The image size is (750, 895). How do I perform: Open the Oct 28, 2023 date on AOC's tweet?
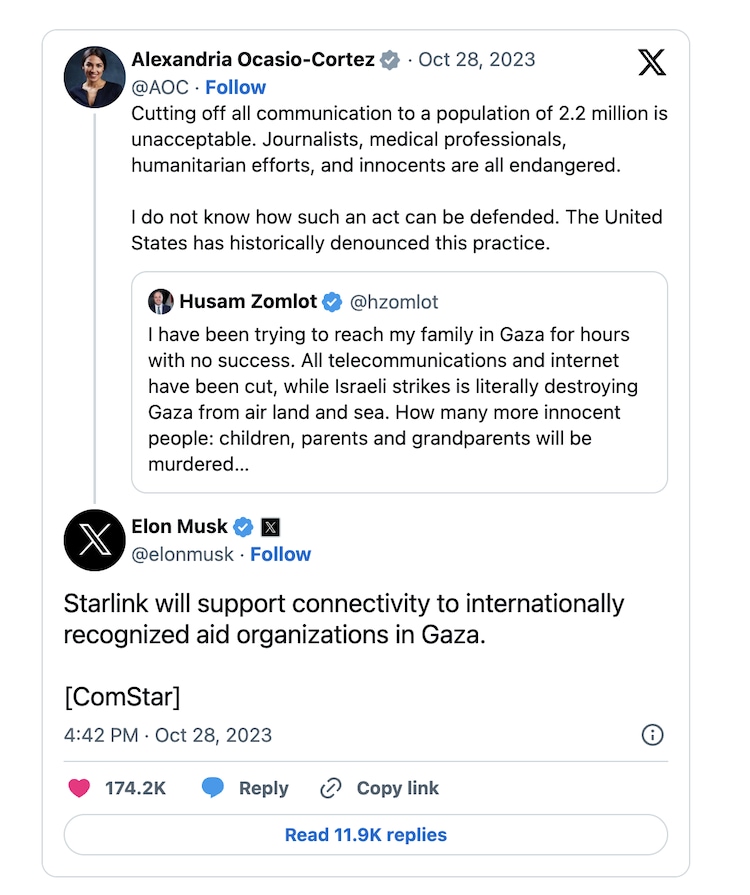[476, 59]
